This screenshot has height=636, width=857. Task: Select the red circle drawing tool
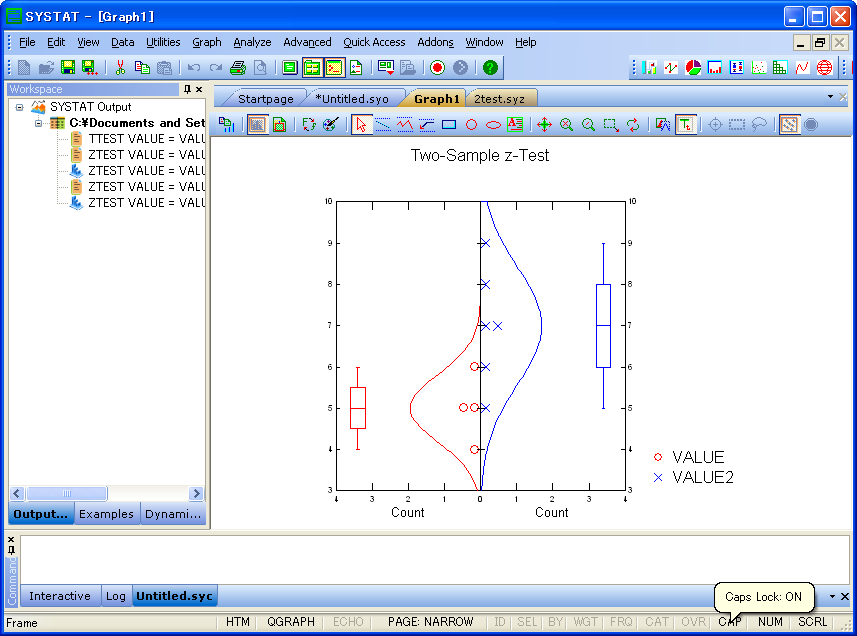coord(471,125)
